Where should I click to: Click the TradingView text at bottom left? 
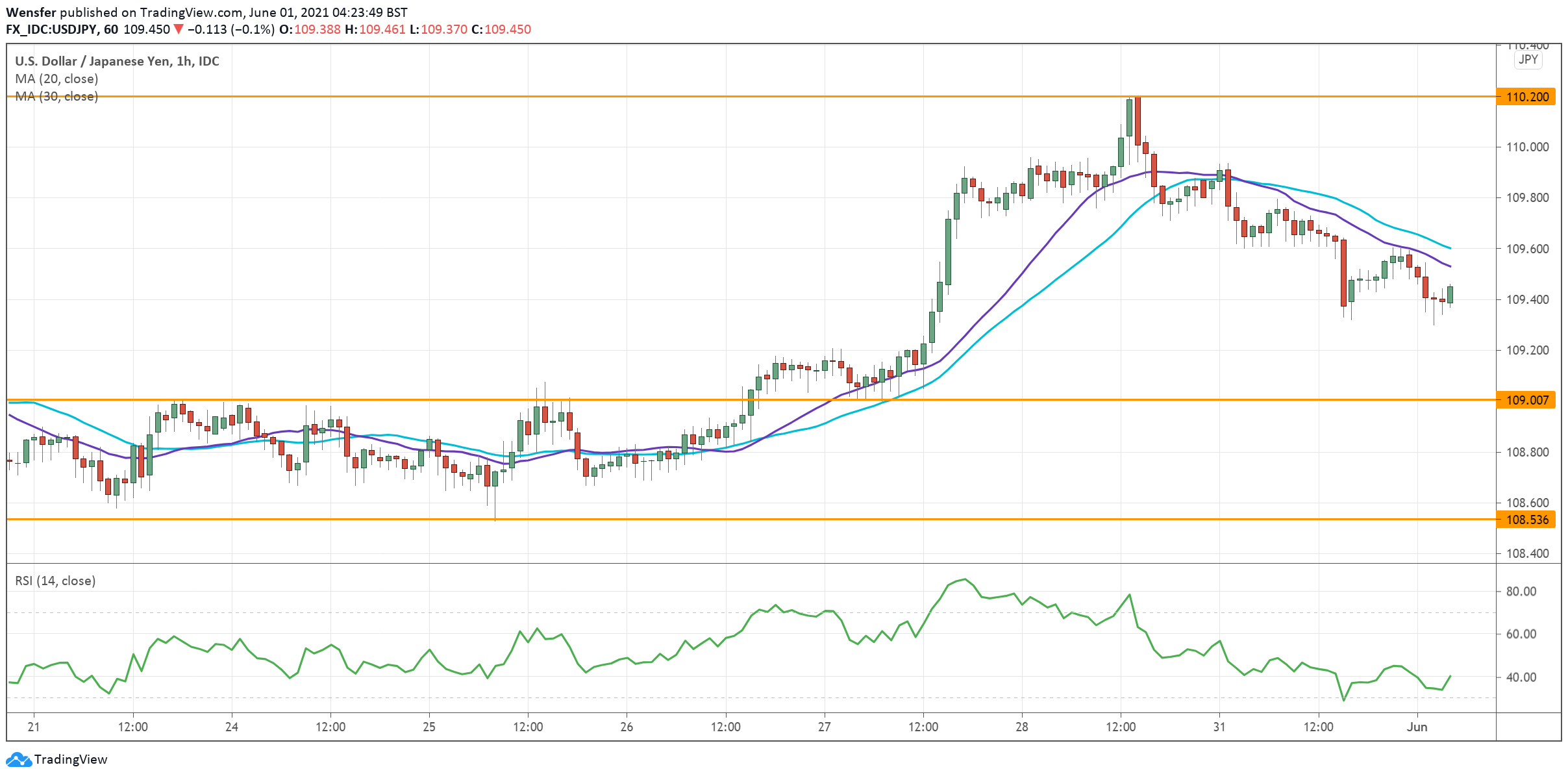pos(70,759)
